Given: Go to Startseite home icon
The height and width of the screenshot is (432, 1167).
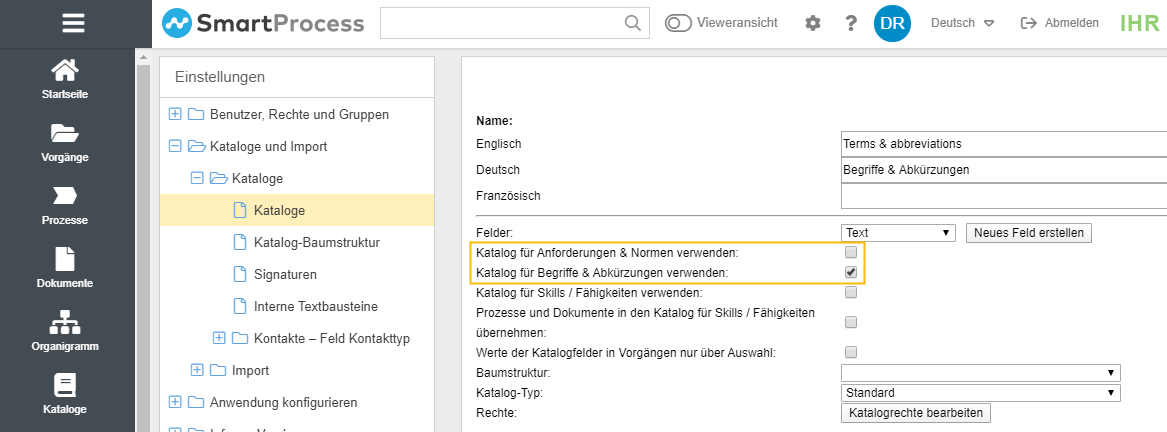Looking at the screenshot, I should point(65,72).
